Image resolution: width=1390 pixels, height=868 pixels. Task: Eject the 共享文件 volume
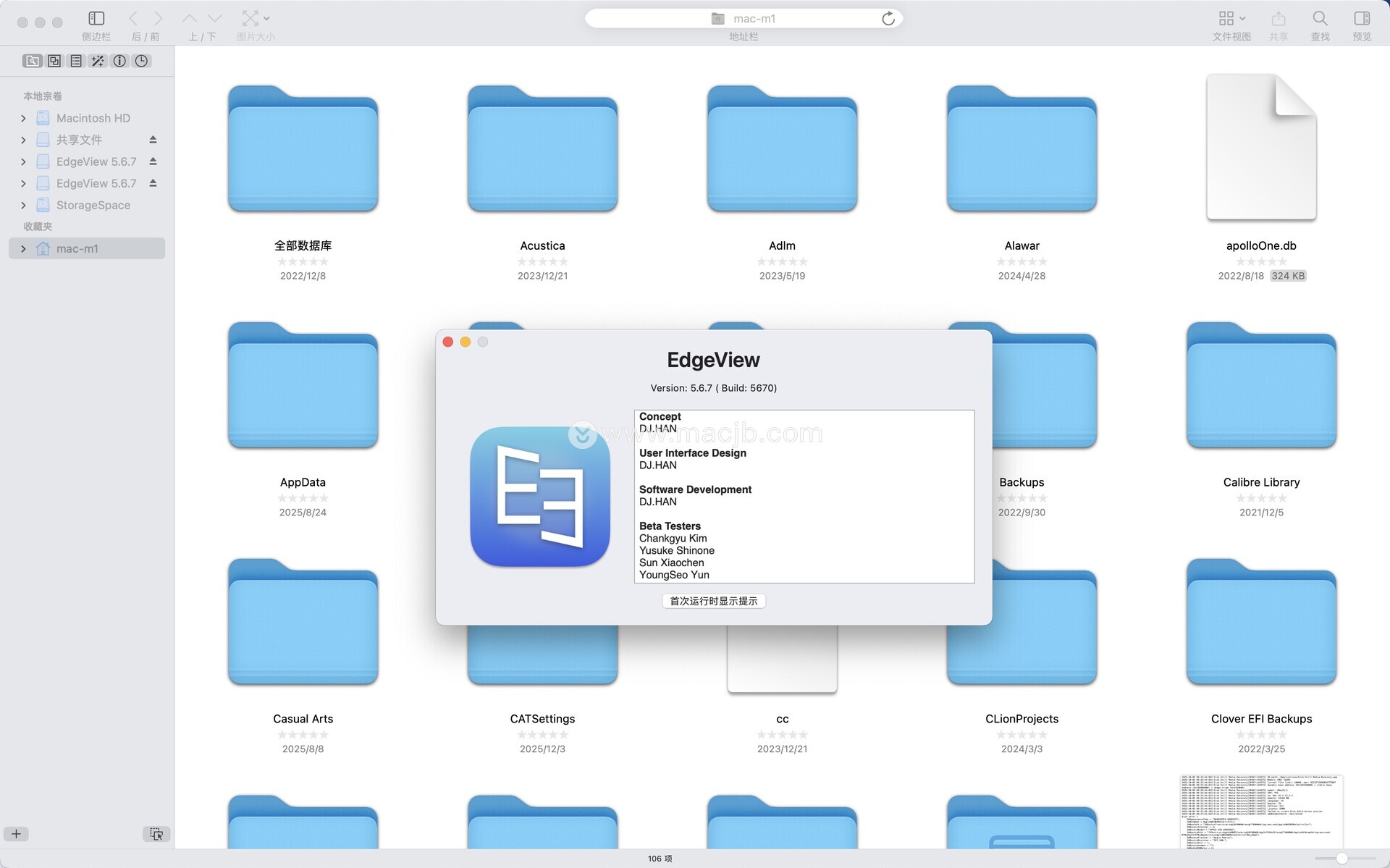tap(153, 139)
